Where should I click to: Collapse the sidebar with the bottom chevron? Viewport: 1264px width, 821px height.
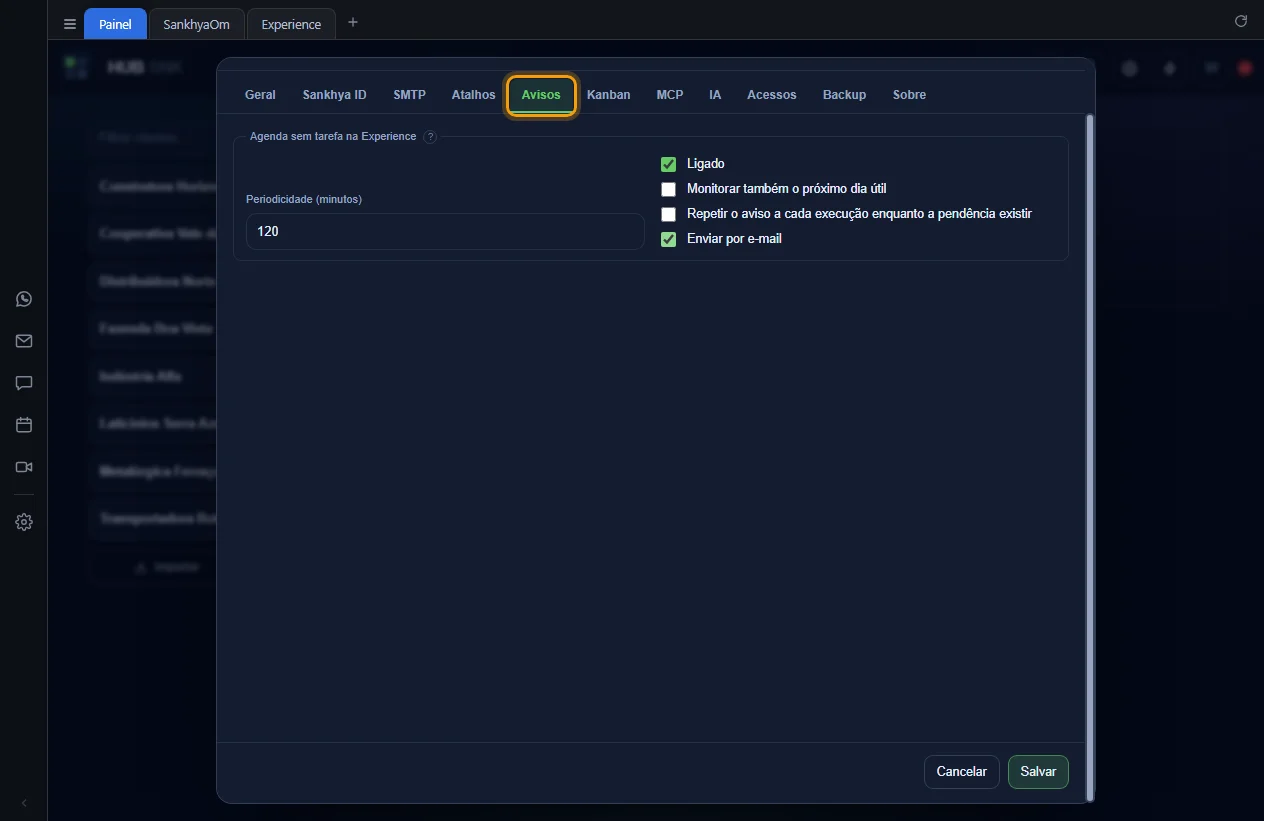point(24,803)
